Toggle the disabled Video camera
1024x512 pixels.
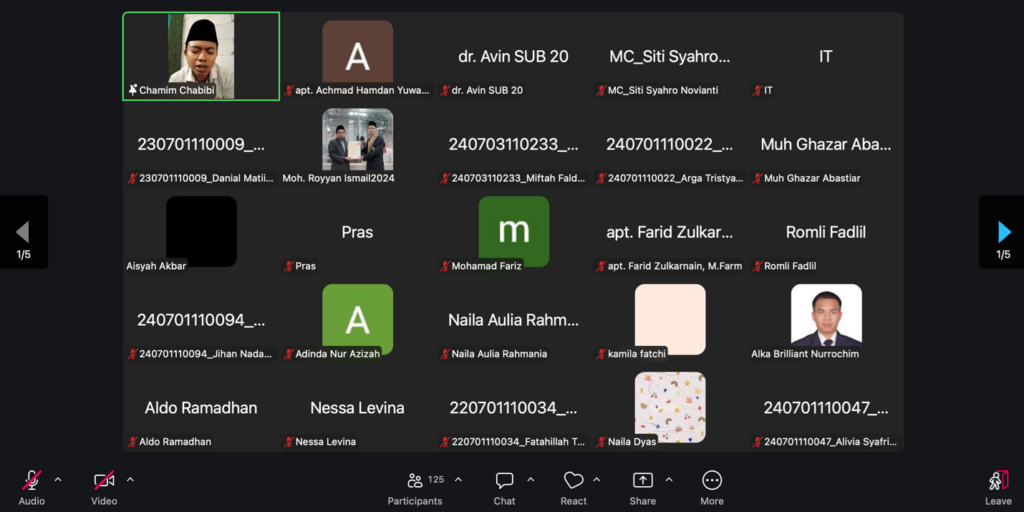point(104,481)
